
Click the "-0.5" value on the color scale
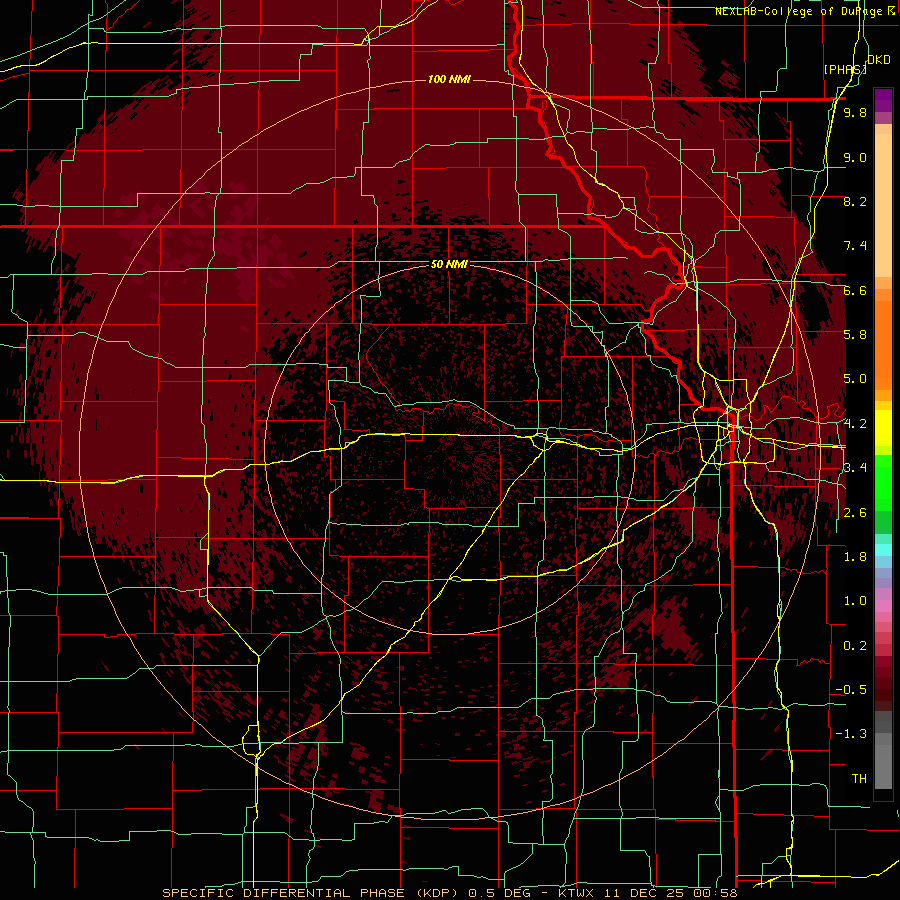[851, 690]
